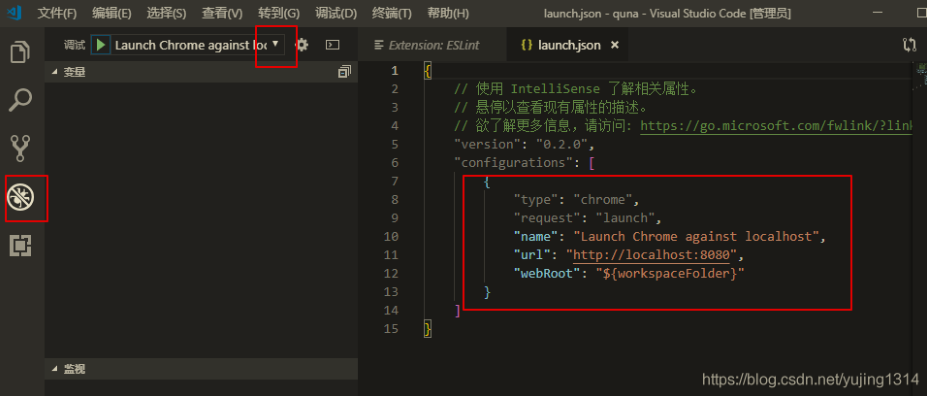Viewport: 927px width, 396px height.
Task: Collapse all with the icon in Variables header
Action: pyautogui.click(x=344, y=72)
